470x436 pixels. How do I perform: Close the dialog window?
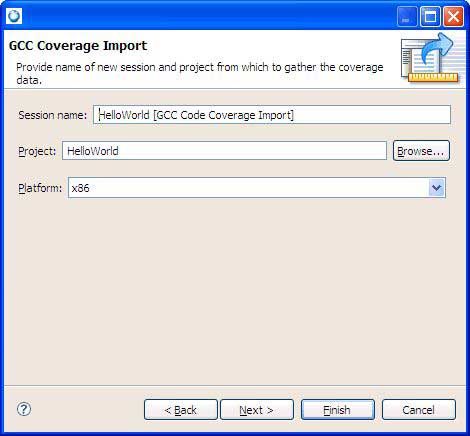(x=453, y=16)
